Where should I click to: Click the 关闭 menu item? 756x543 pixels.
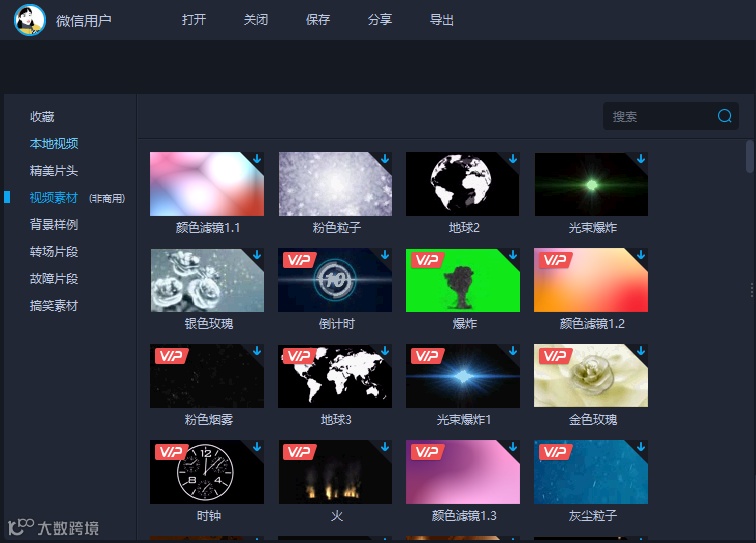[256, 20]
